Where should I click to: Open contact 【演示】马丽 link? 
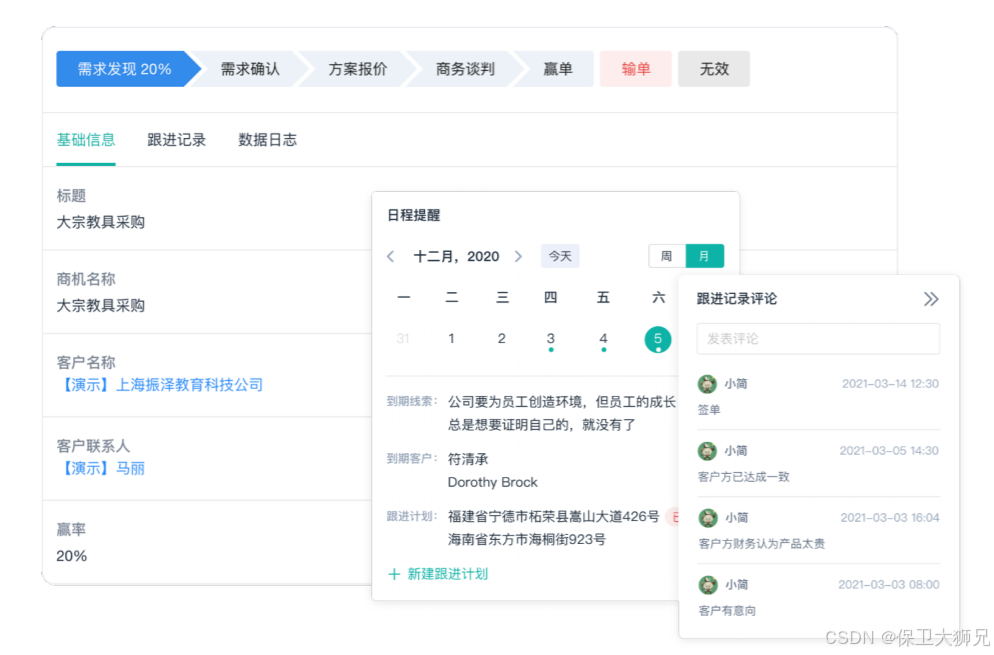[x=101, y=469]
